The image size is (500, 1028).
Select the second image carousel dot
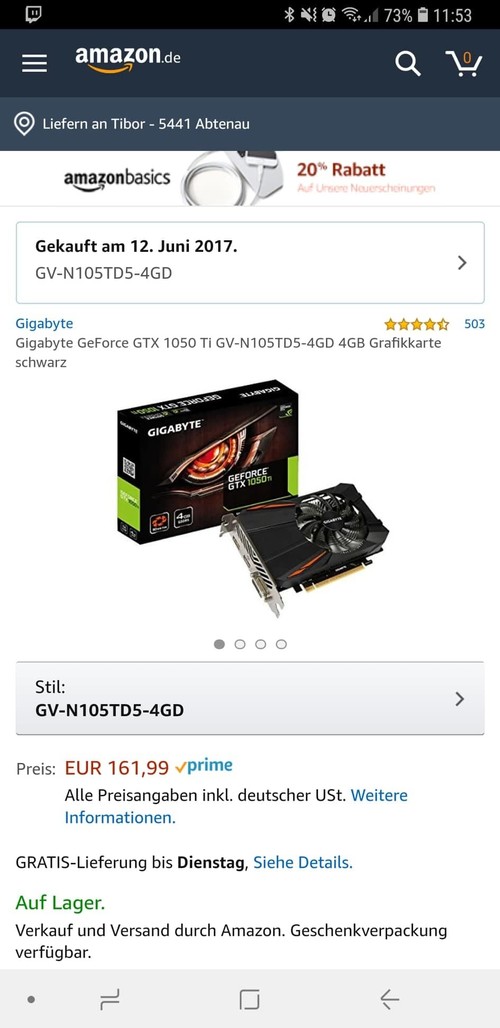click(240, 644)
